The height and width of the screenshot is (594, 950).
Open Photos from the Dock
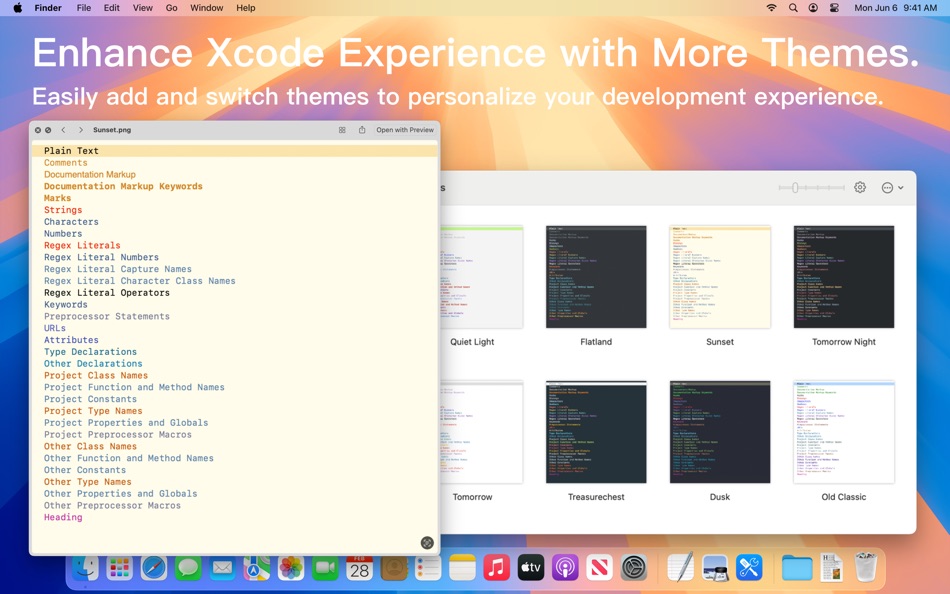(x=291, y=568)
